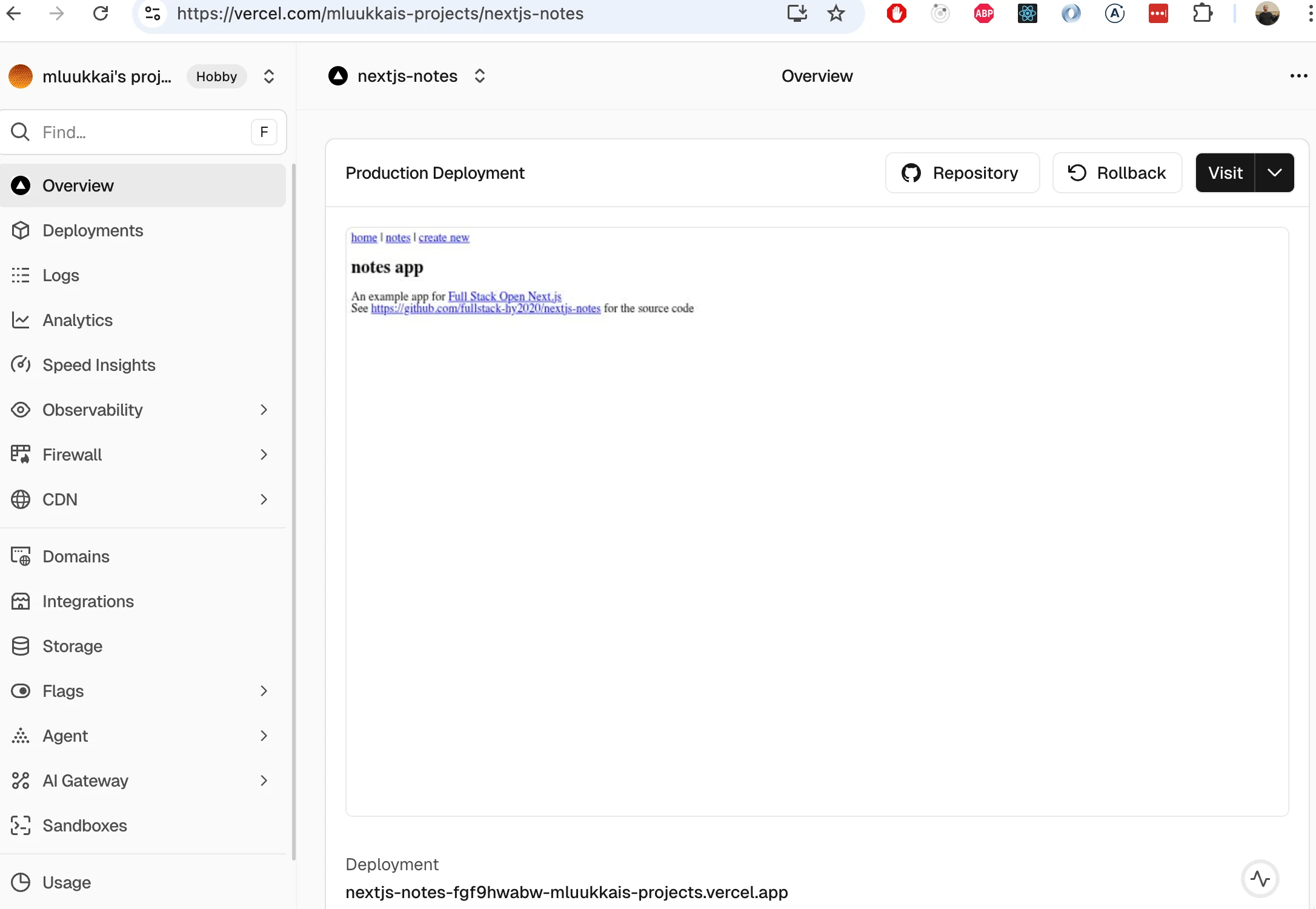Open Domains in the sidebar
This screenshot has width=1316, height=909.
(x=143, y=556)
